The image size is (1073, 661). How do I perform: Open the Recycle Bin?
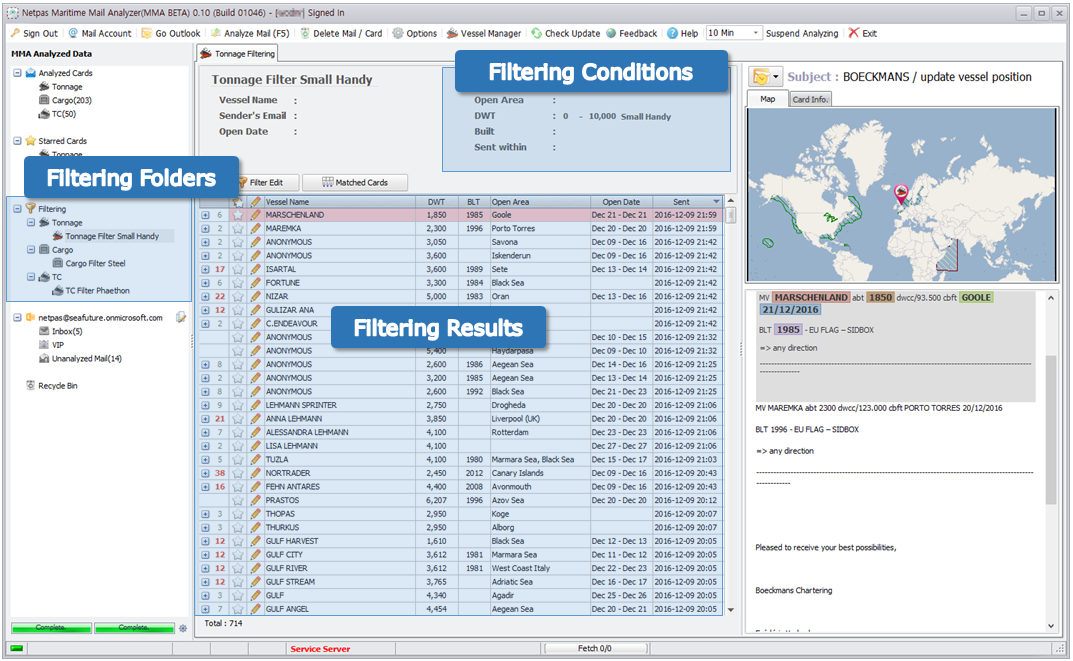pos(57,386)
